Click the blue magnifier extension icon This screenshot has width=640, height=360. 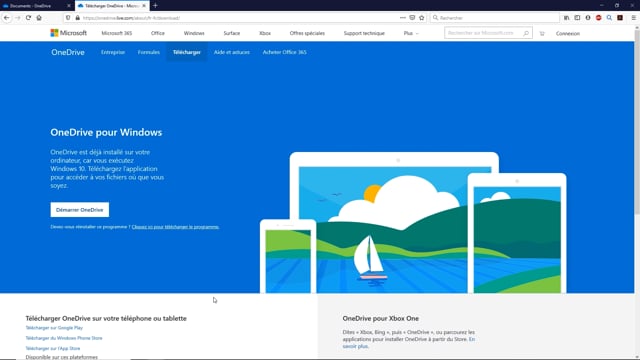609,18
